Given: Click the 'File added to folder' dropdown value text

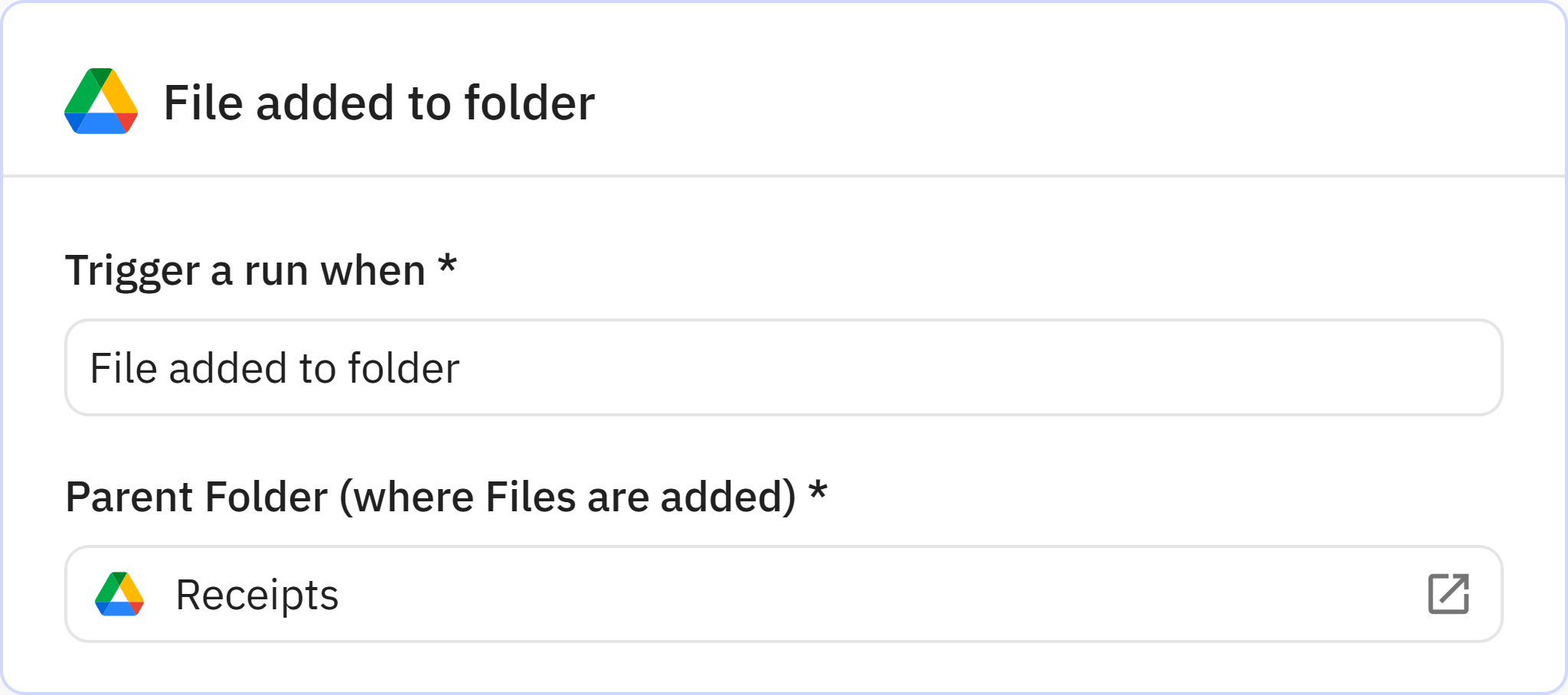Looking at the screenshot, I should (274, 368).
